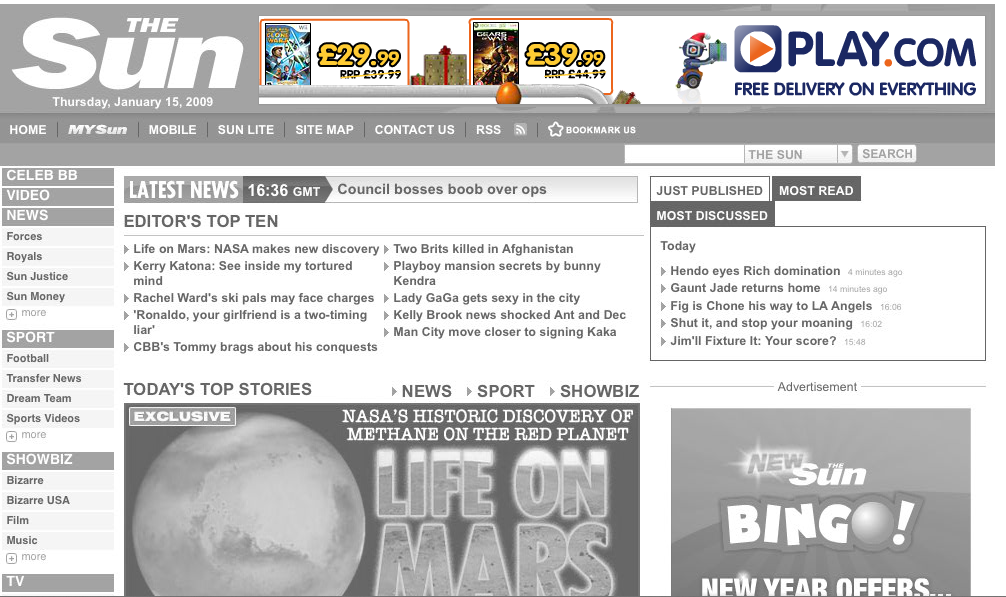Open Sun Justice sidebar link
1006x597 pixels.
click(58, 276)
